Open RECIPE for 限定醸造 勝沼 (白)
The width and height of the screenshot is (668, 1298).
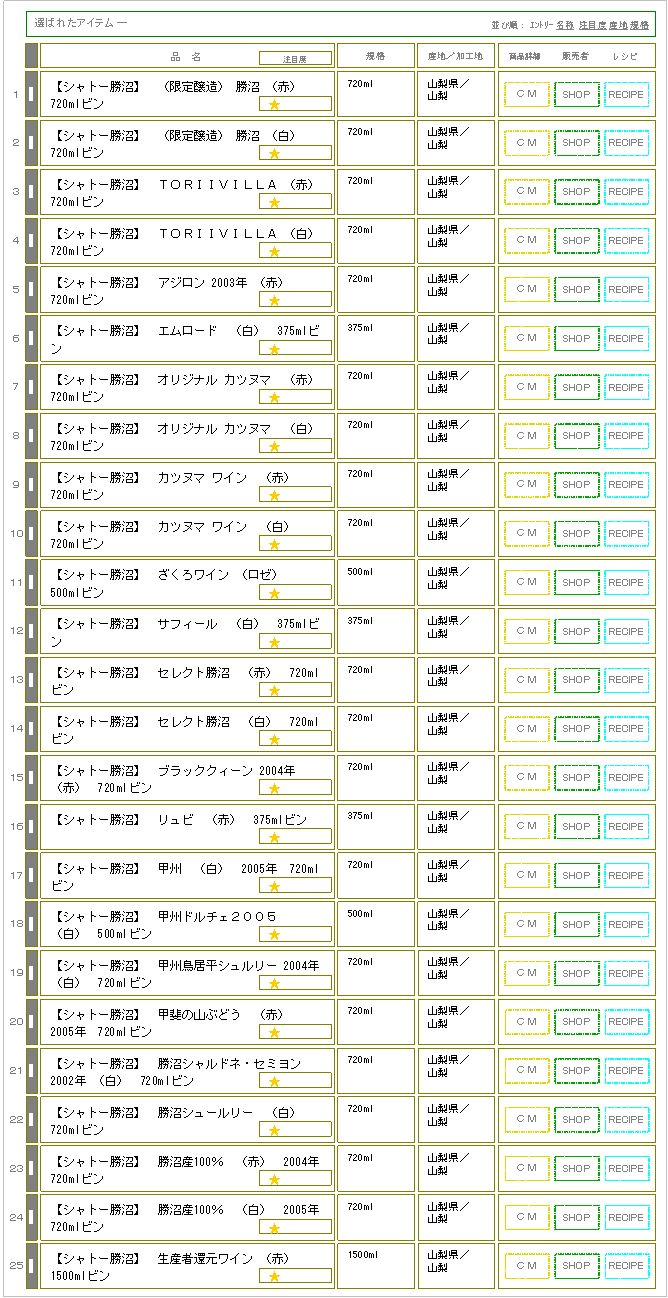[x=627, y=143]
